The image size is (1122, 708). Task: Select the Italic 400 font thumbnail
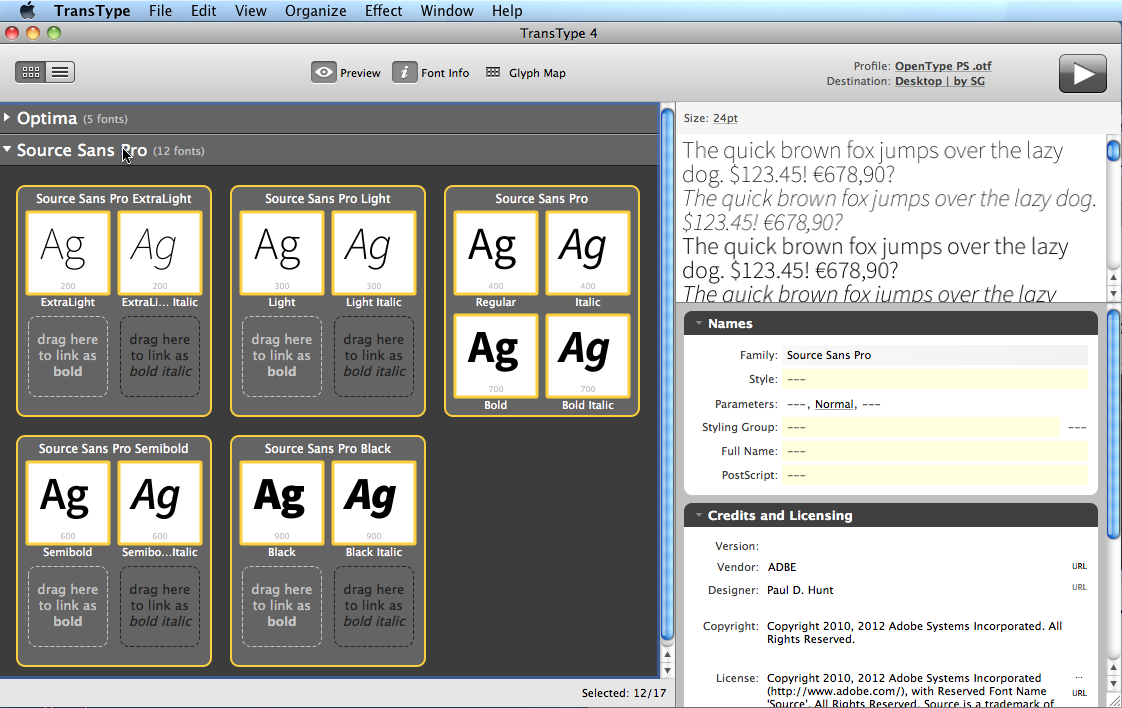point(587,253)
